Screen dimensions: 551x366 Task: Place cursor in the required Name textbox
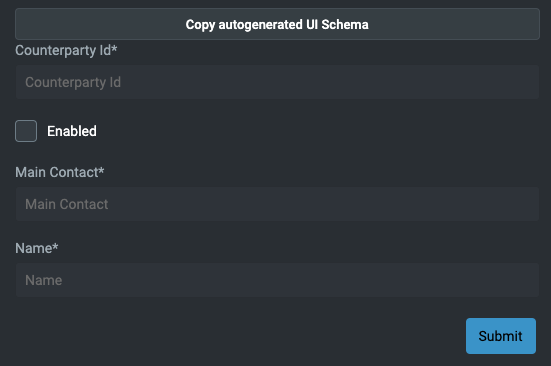tap(277, 280)
